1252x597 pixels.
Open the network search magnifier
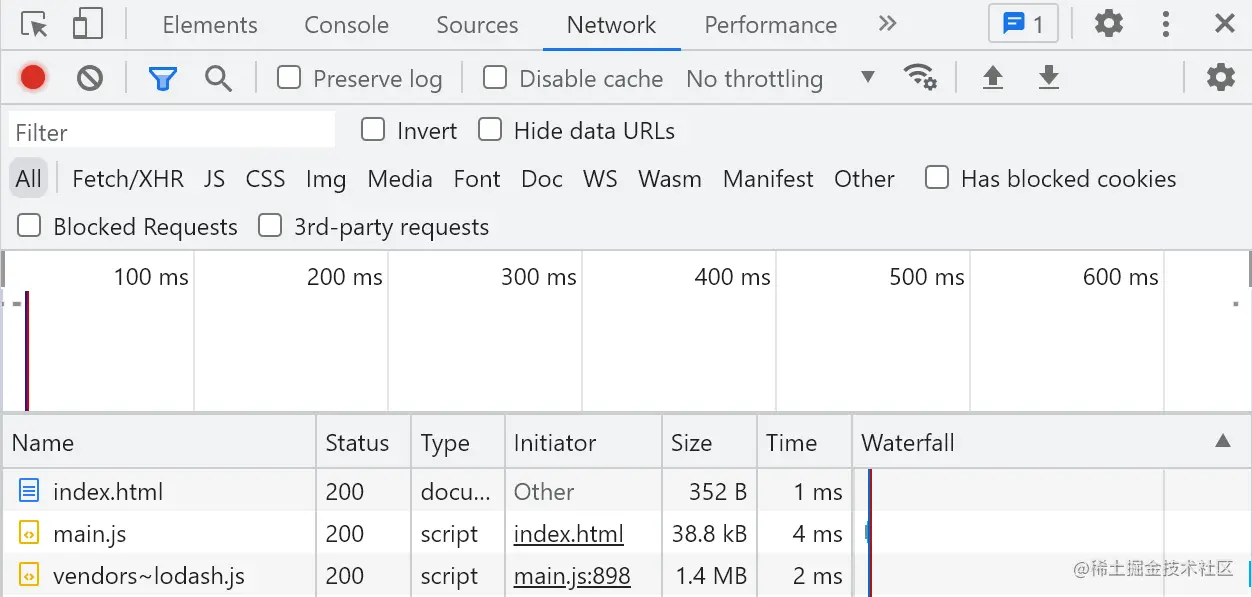[x=218, y=78]
